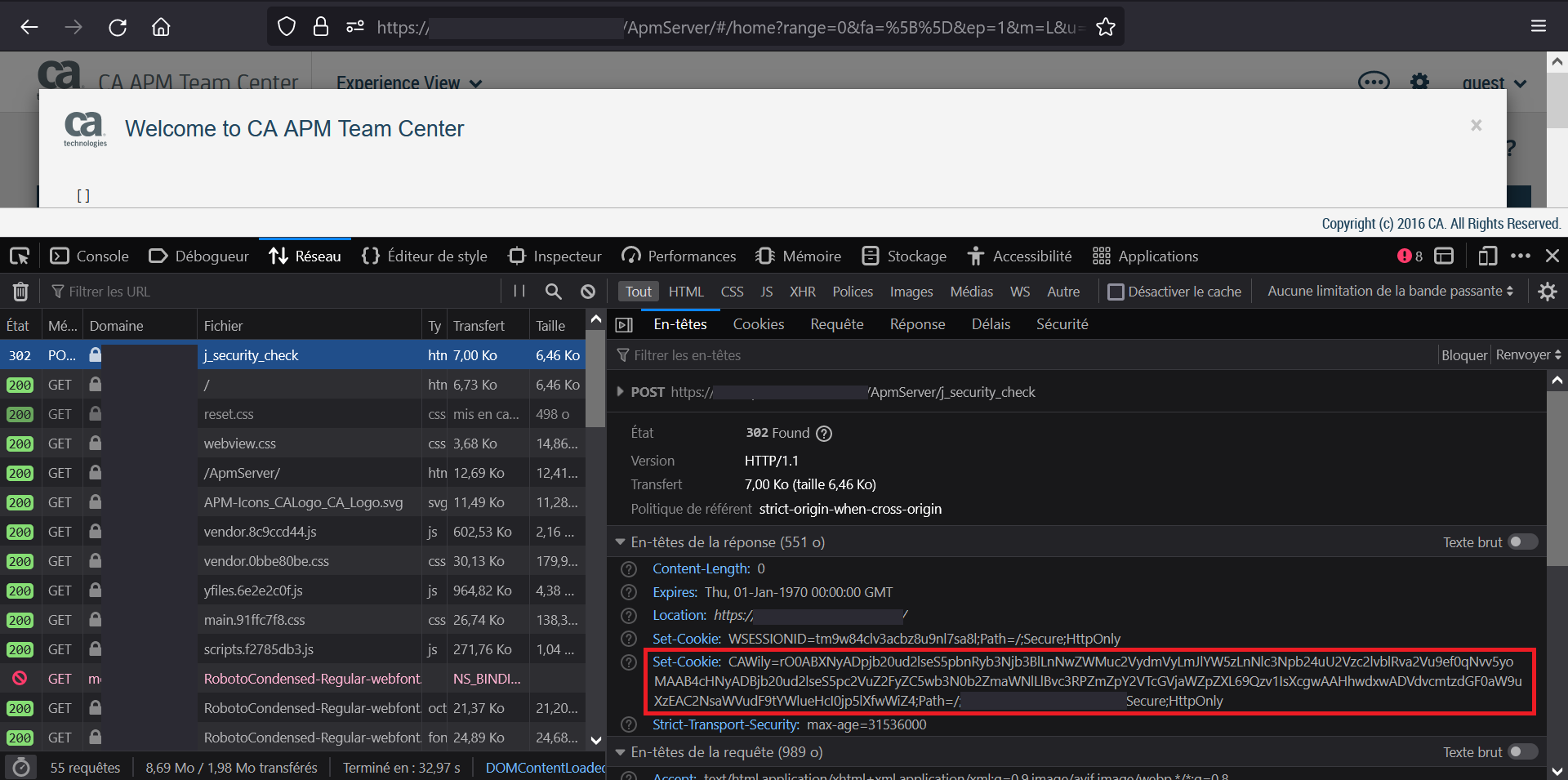Open the Sécurité details tab
Viewport: 1568px width, 780px height.
tap(1062, 324)
